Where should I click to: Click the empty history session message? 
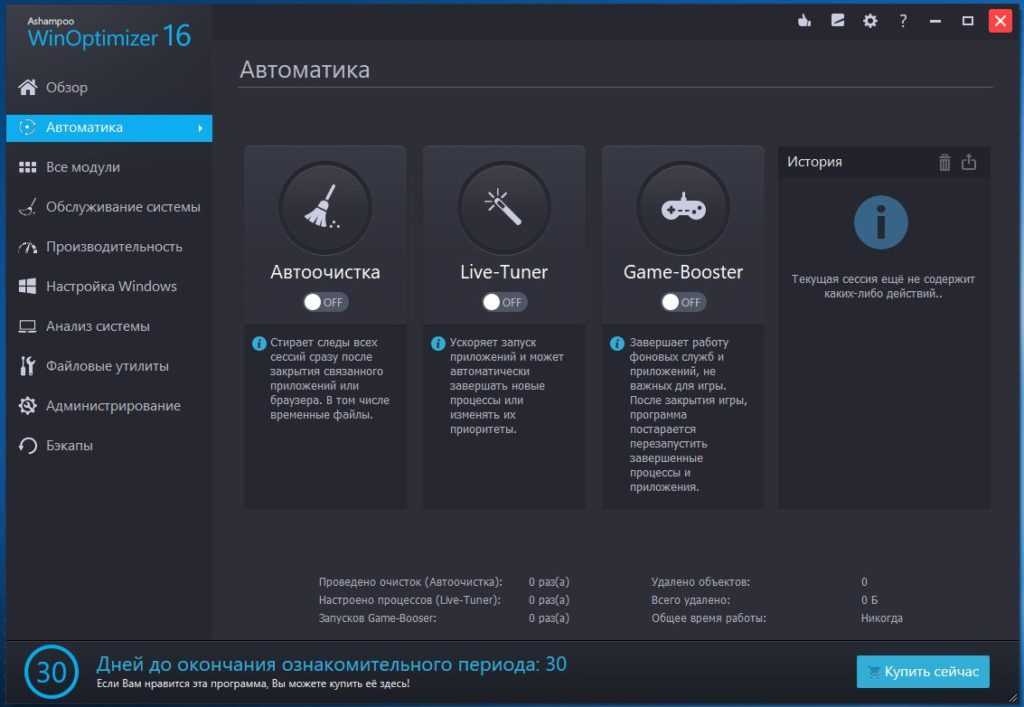click(883, 287)
